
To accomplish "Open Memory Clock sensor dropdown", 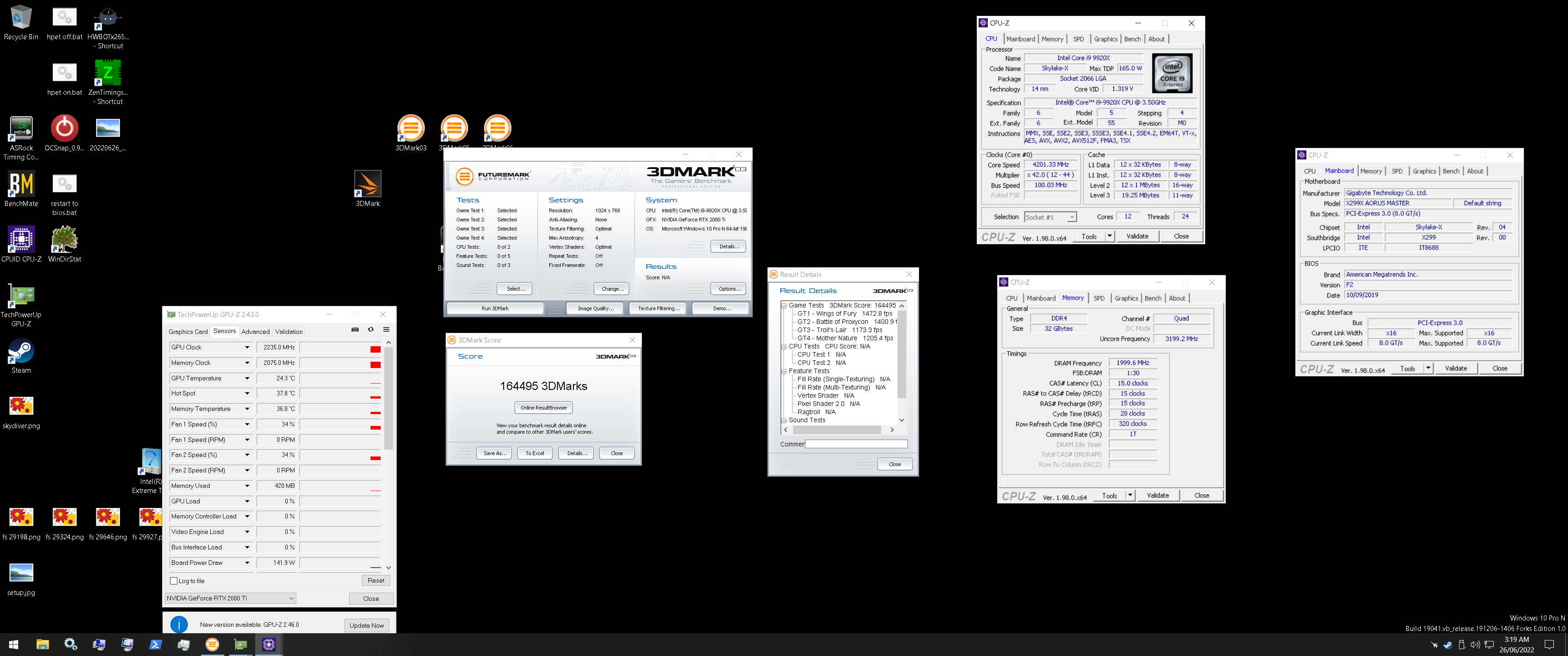I will tap(247, 363).
